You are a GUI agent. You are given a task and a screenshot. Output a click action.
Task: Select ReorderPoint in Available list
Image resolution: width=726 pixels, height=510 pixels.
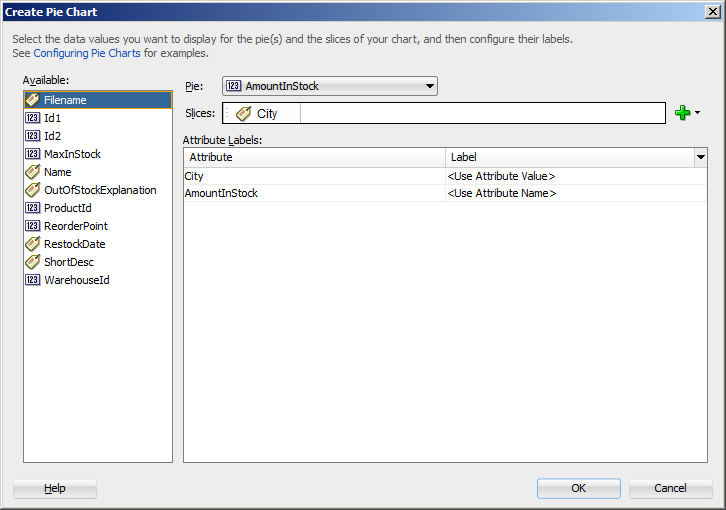click(x=98, y=226)
